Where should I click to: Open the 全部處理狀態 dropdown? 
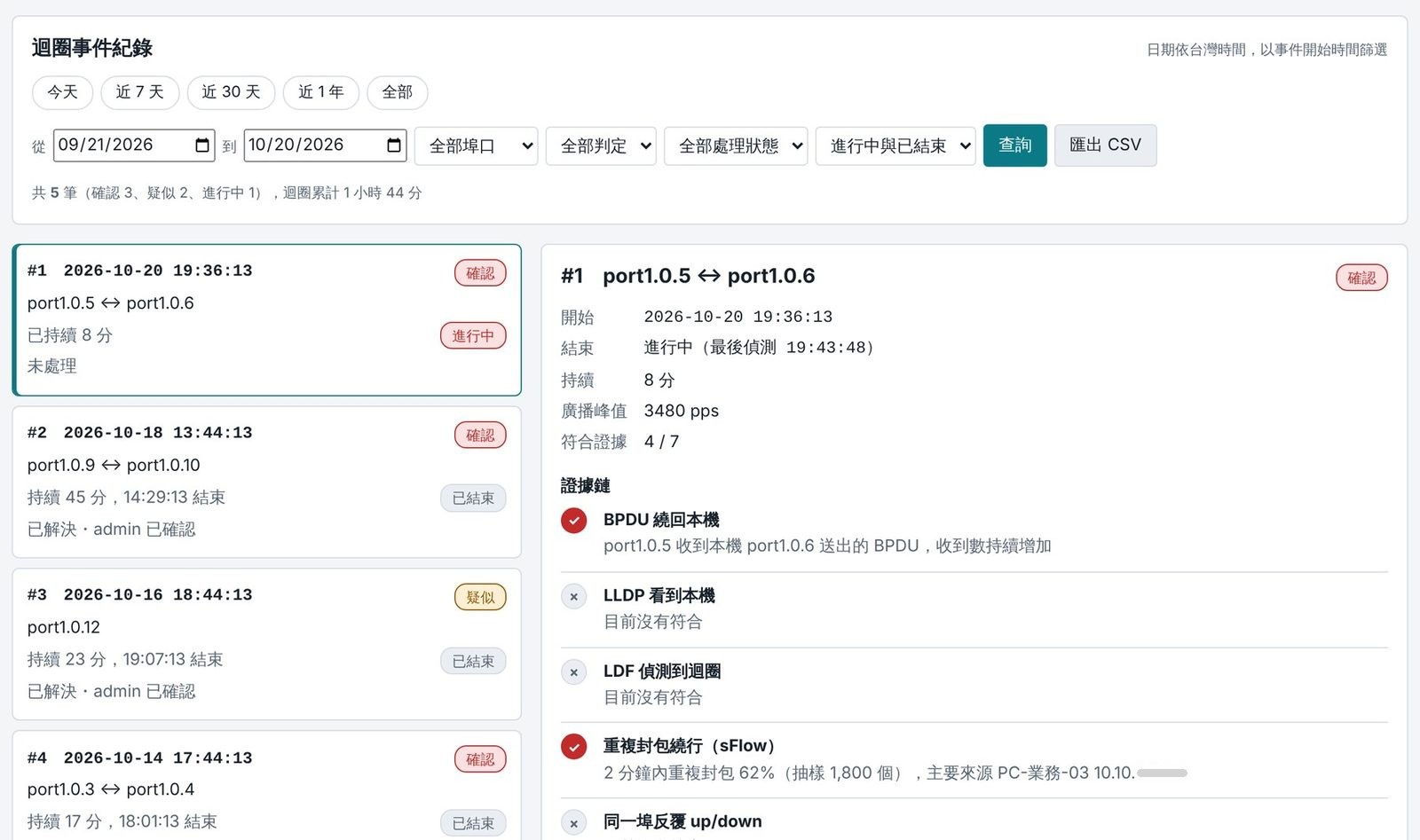coord(736,145)
